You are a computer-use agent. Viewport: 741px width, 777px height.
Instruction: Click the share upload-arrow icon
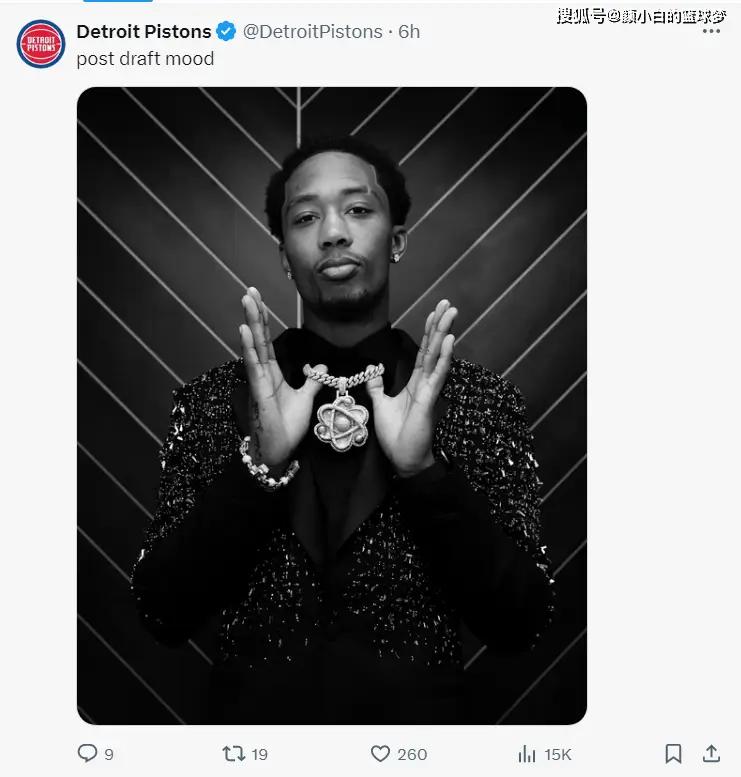click(711, 753)
